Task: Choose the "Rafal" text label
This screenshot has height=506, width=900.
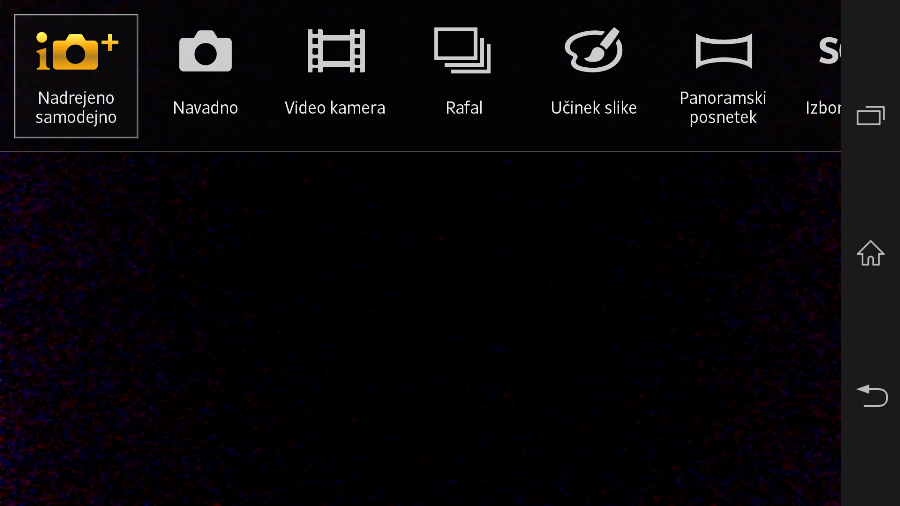Action: (x=463, y=108)
